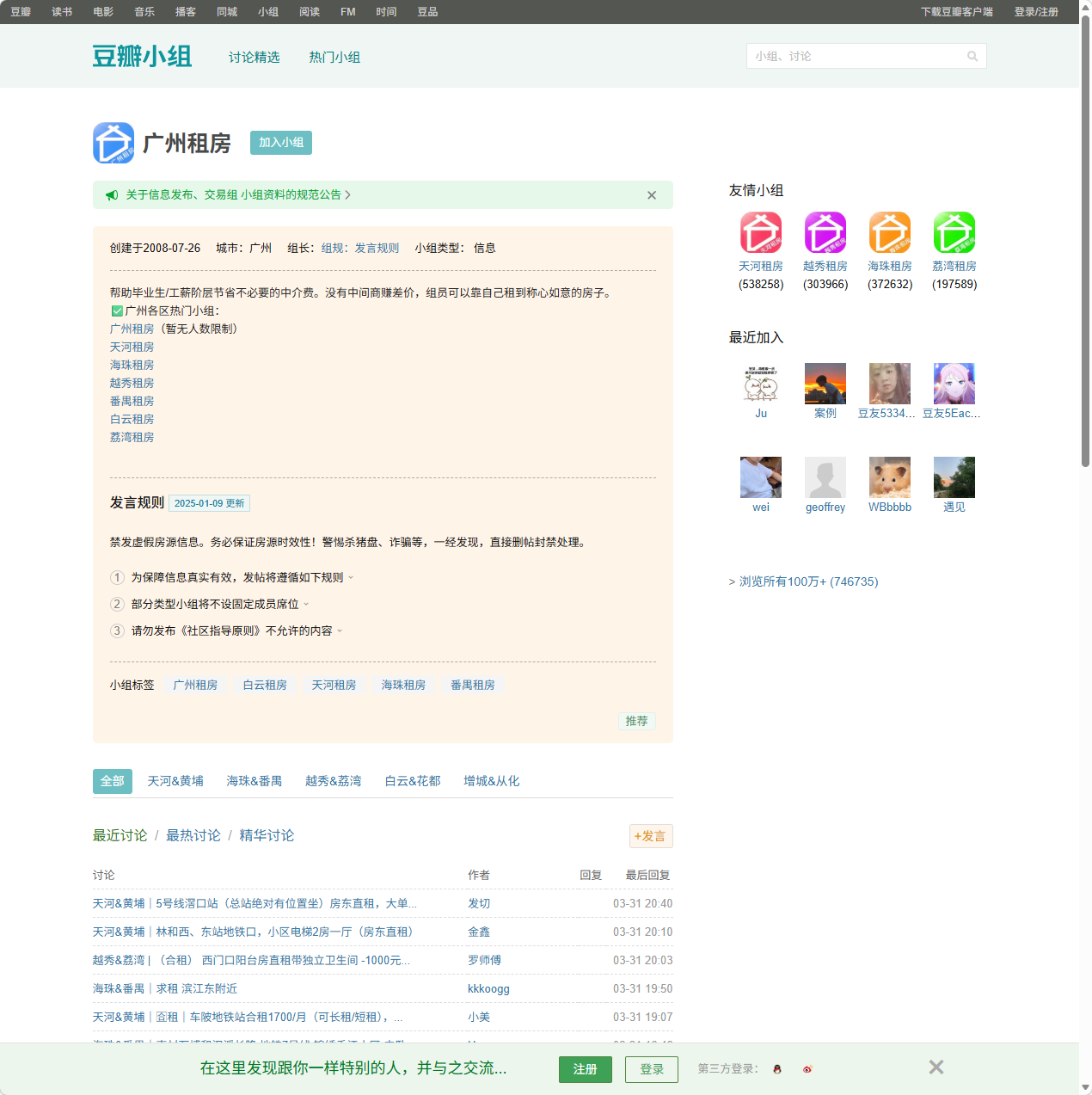The height and width of the screenshot is (1095, 1092).
Task: Switch to the 海珠&番禺 tab
Action: point(255,781)
